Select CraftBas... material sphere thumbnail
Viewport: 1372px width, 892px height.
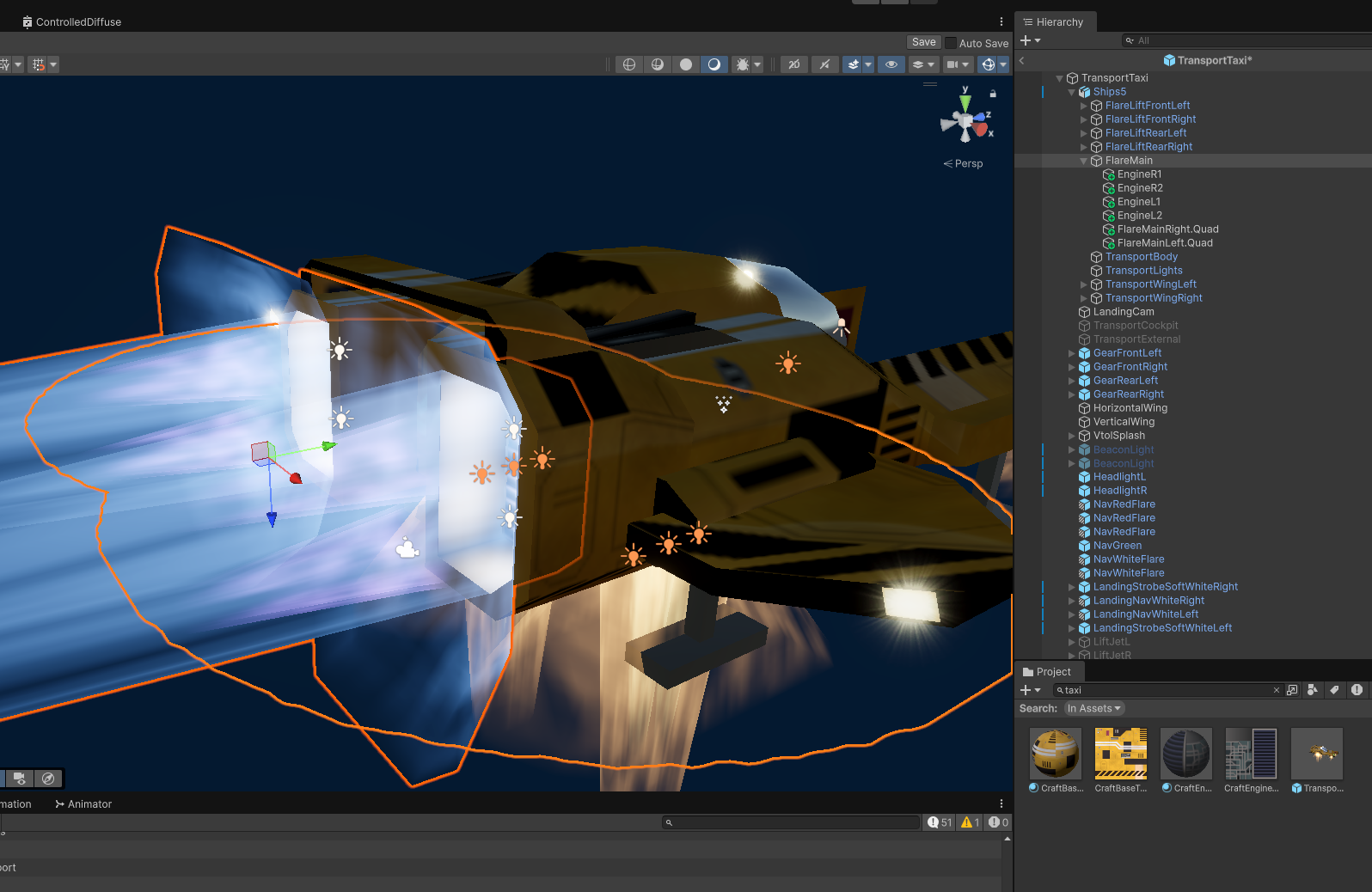[1056, 754]
